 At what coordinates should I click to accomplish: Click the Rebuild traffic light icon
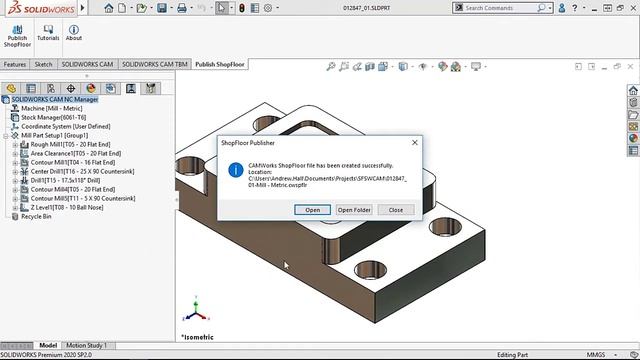[242, 8]
